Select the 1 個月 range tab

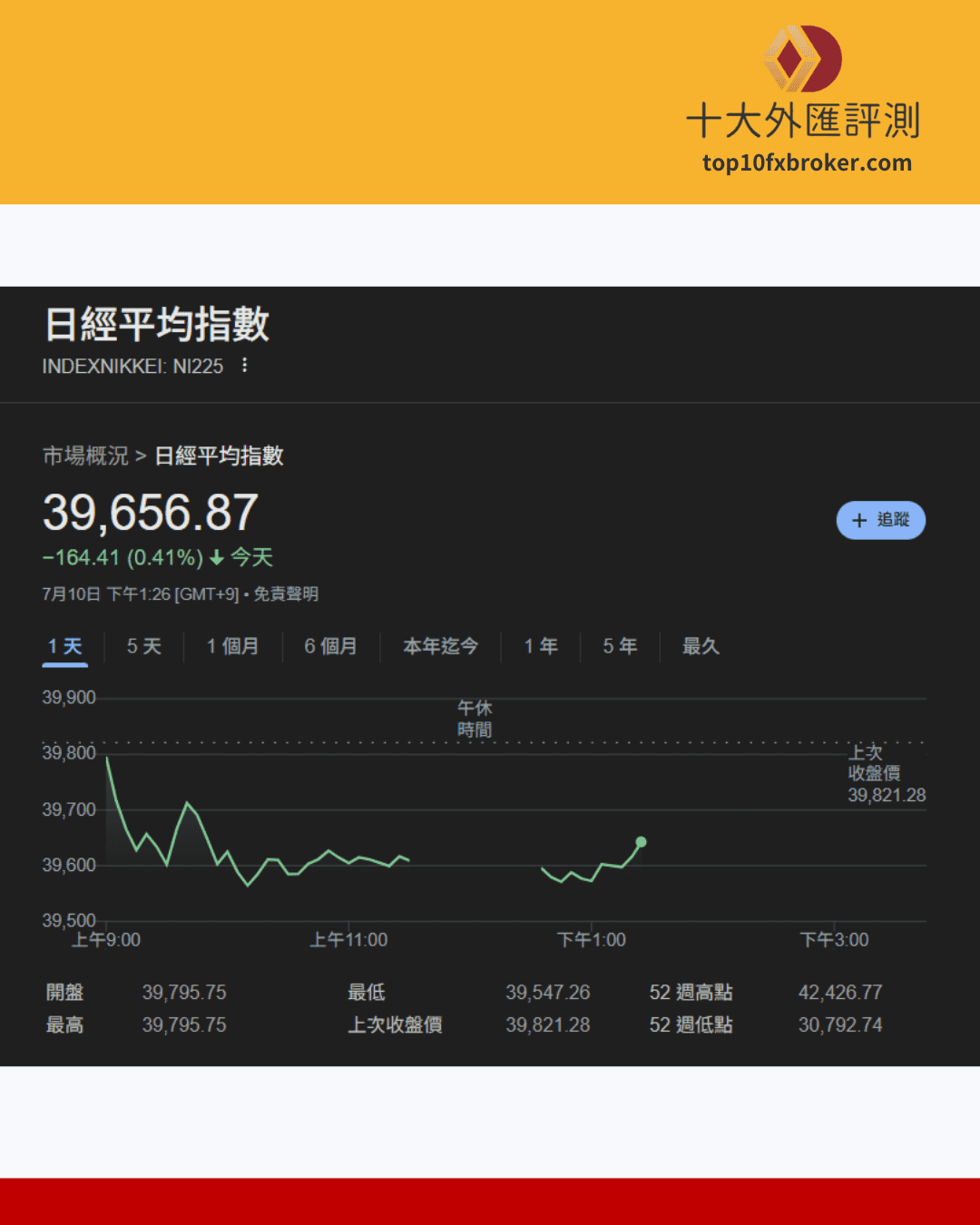pyautogui.click(x=232, y=646)
